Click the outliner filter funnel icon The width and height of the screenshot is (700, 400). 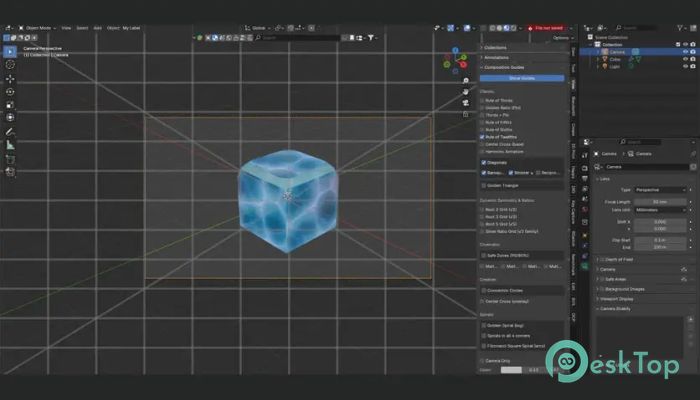pos(680,28)
